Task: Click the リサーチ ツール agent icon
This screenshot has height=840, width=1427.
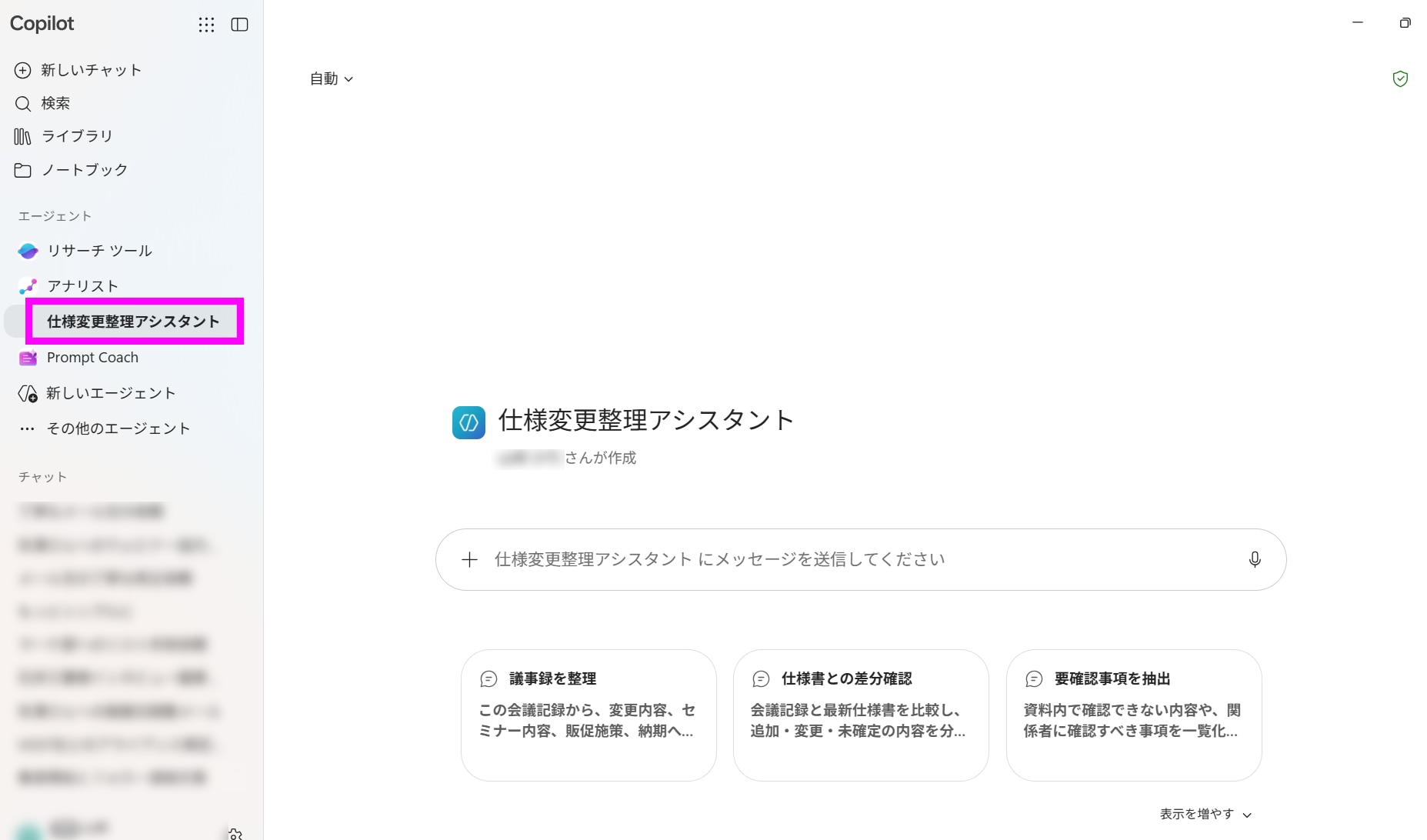Action: [28, 251]
